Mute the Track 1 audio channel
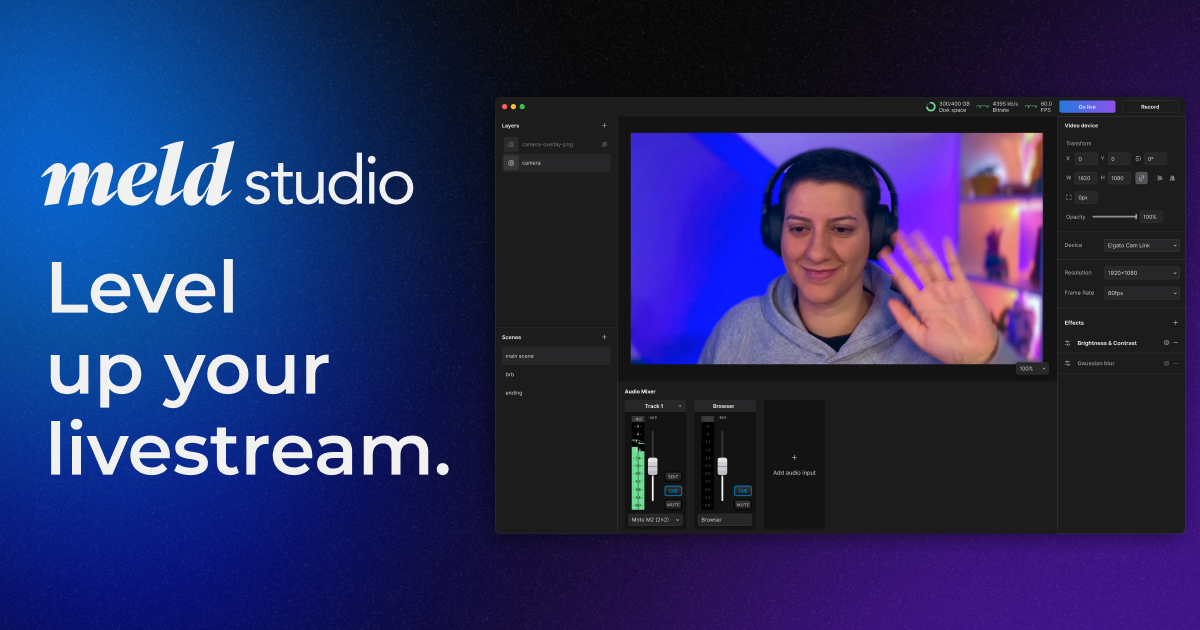1200x630 pixels. (x=673, y=505)
